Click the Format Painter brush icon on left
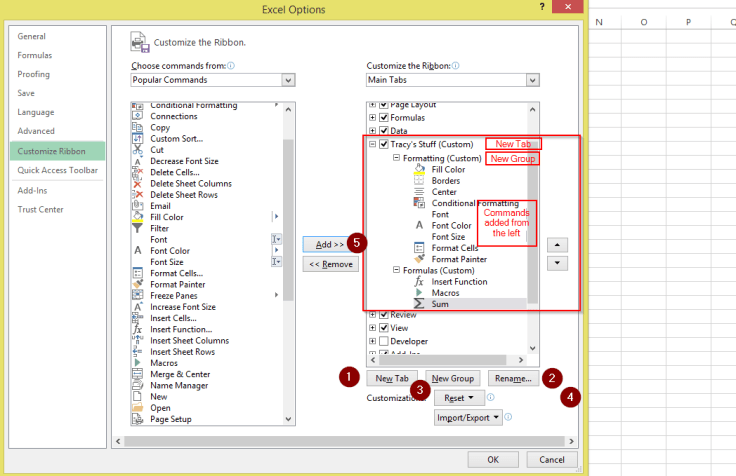The image size is (736, 476). (138, 284)
